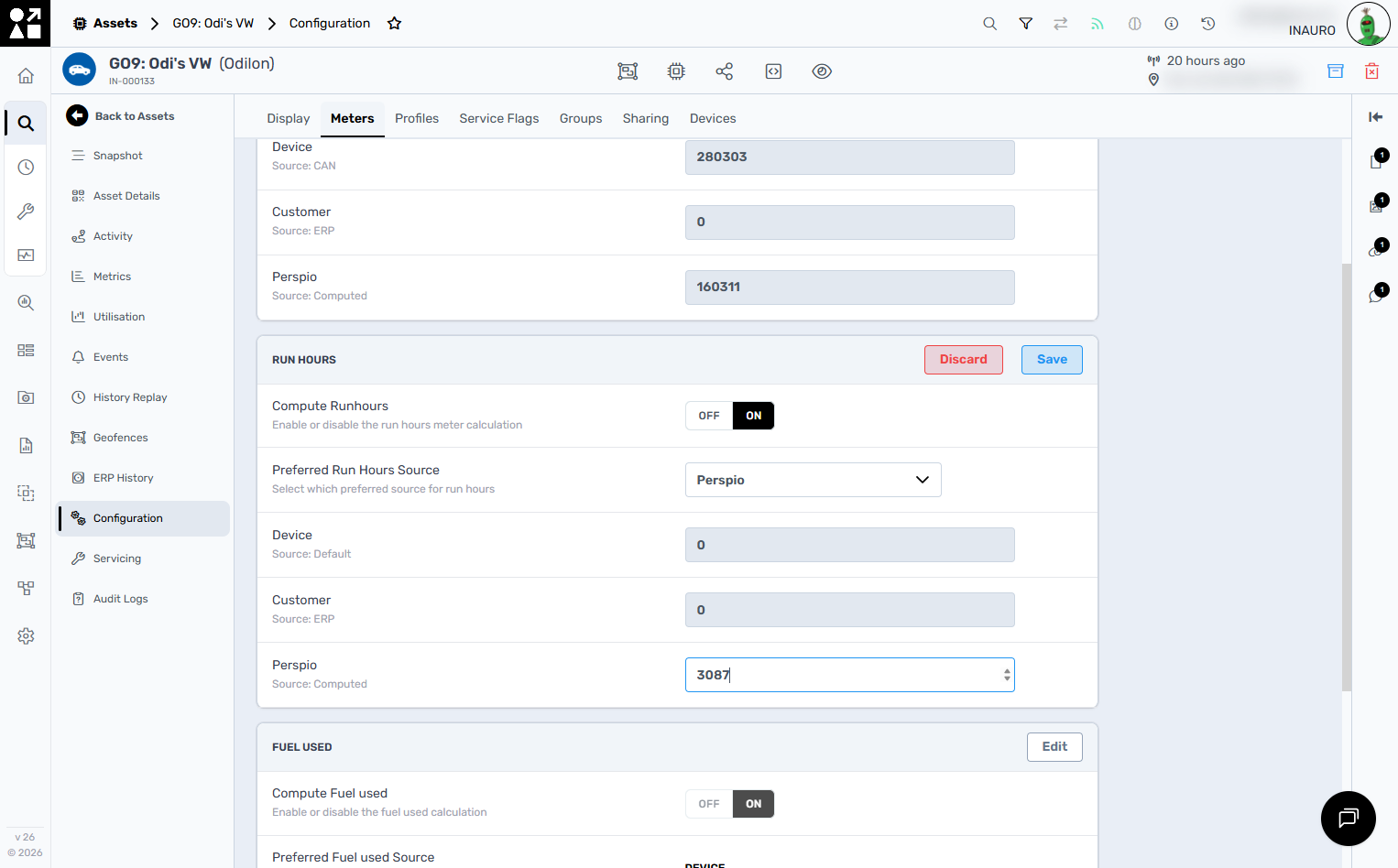Image resolution: width=1398 pixels, height=868 pixels.
Task: Switch Compute Fuel used to ON
Action: [x=753, y=804]
